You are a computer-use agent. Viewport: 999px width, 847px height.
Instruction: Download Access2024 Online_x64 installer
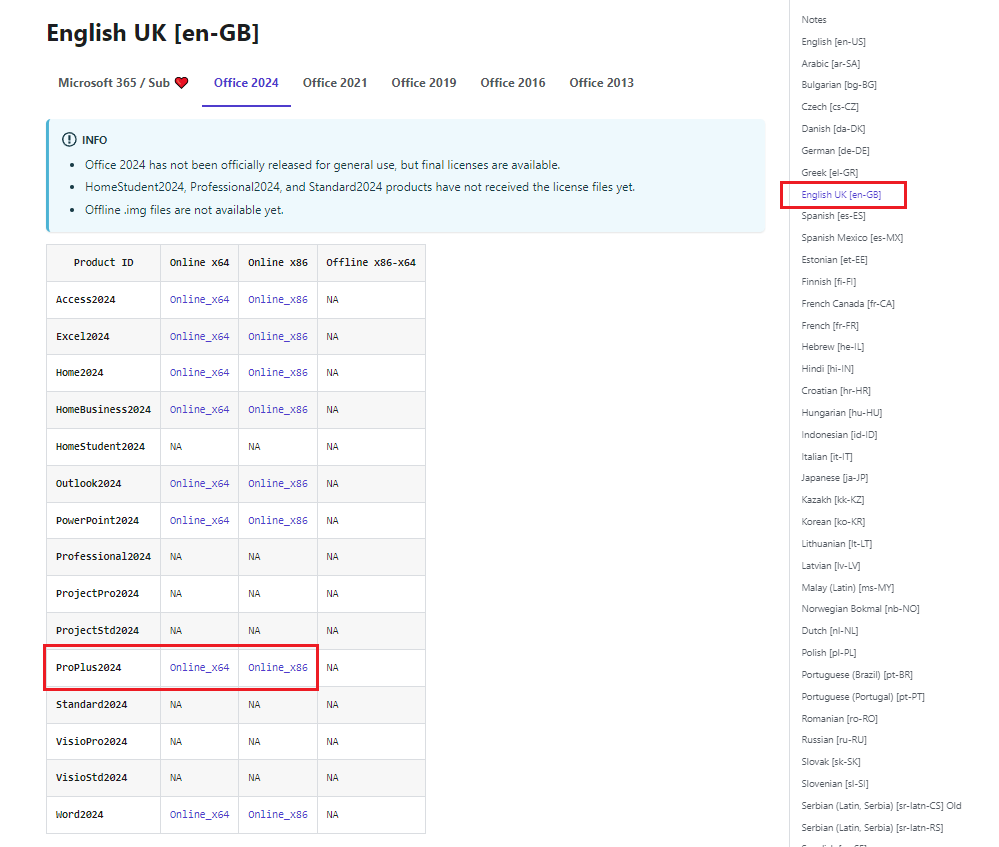pos(199,300)
